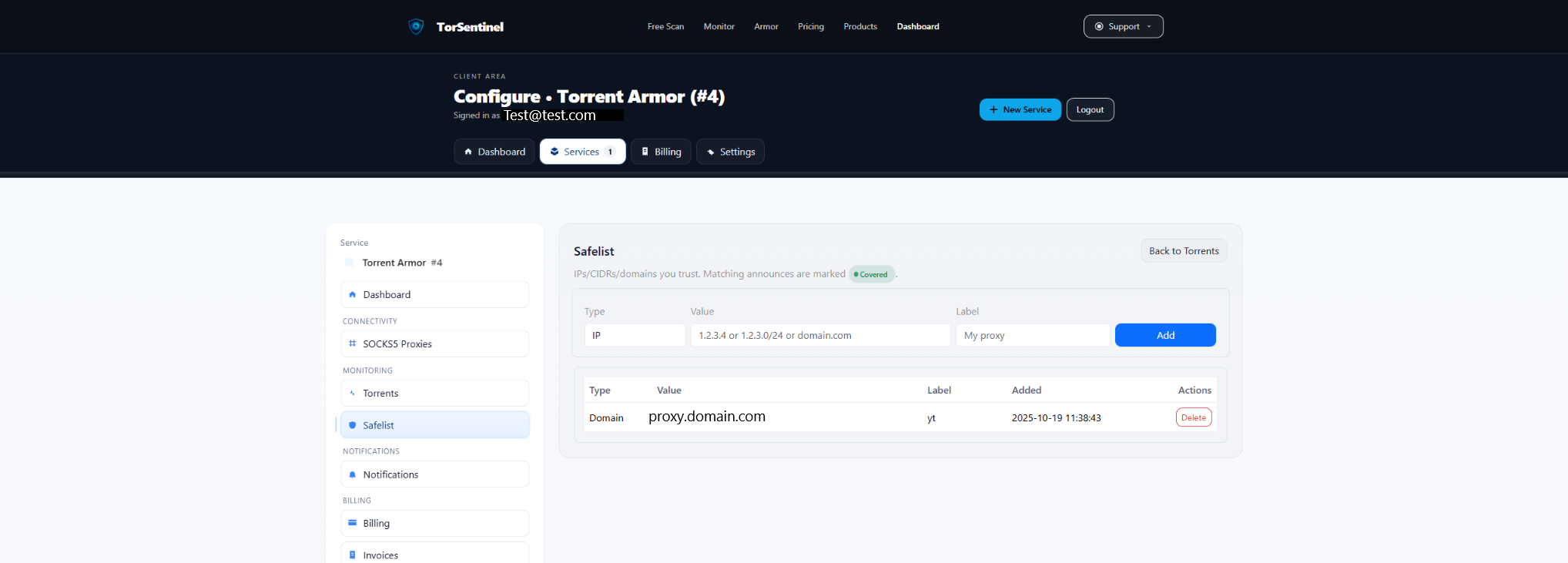Focus the Label input with My proxy

pyautogui.click(x=1033, y=335)
